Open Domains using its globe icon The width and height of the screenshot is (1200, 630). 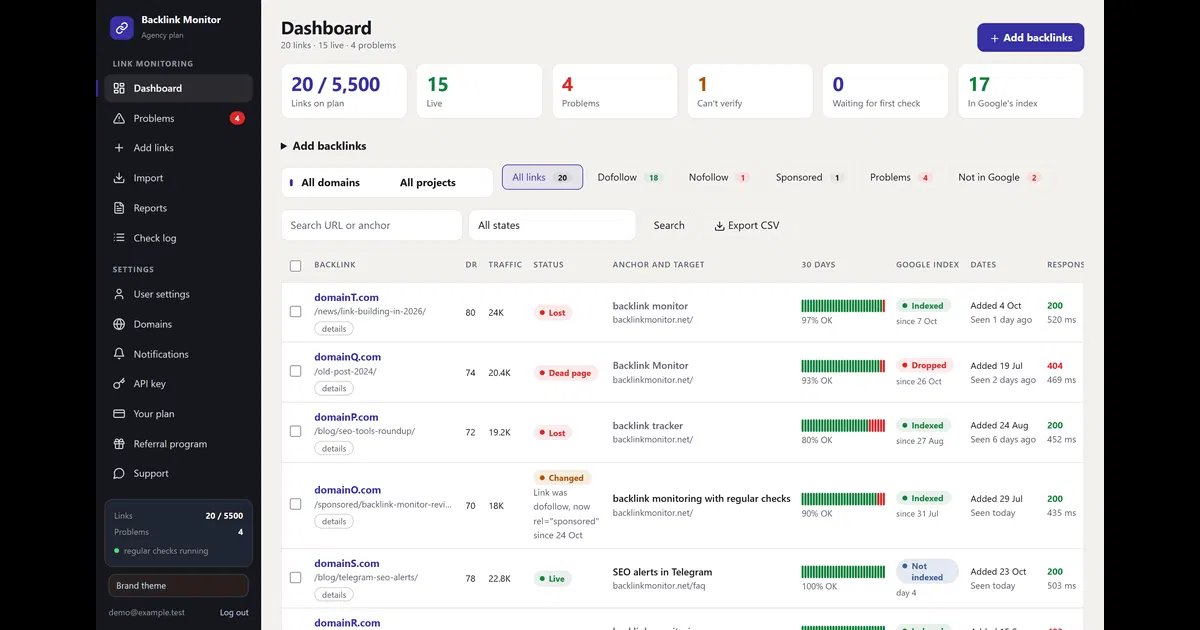click(119, 324)
